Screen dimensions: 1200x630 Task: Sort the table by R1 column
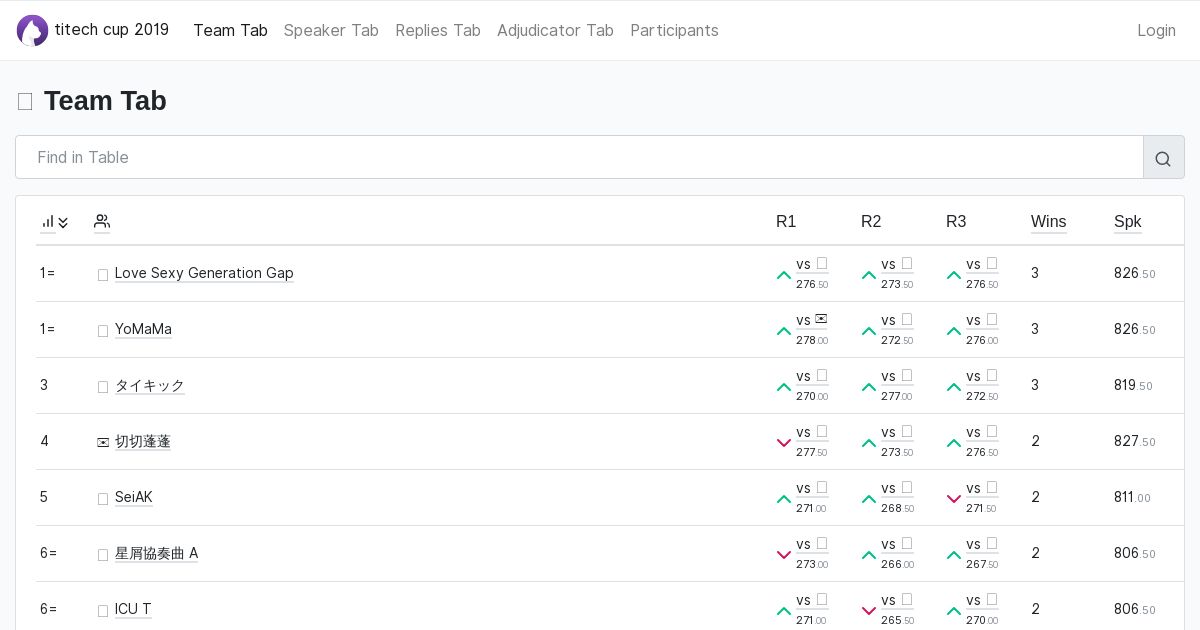pyautogui.click(x=786, y=222)
